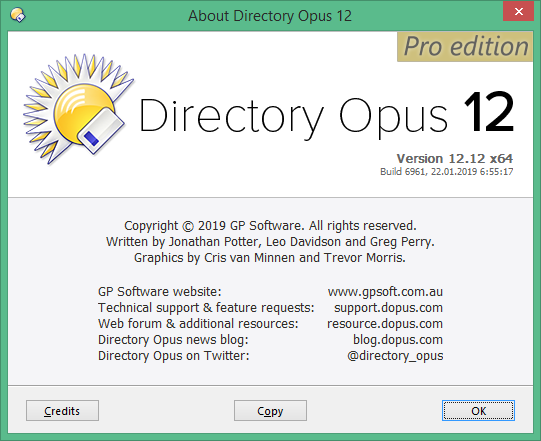Viewport: 541px width, 441px height.
Task: Click the large 'Directory Opus 12' heading
Action: tap(326, 116)
